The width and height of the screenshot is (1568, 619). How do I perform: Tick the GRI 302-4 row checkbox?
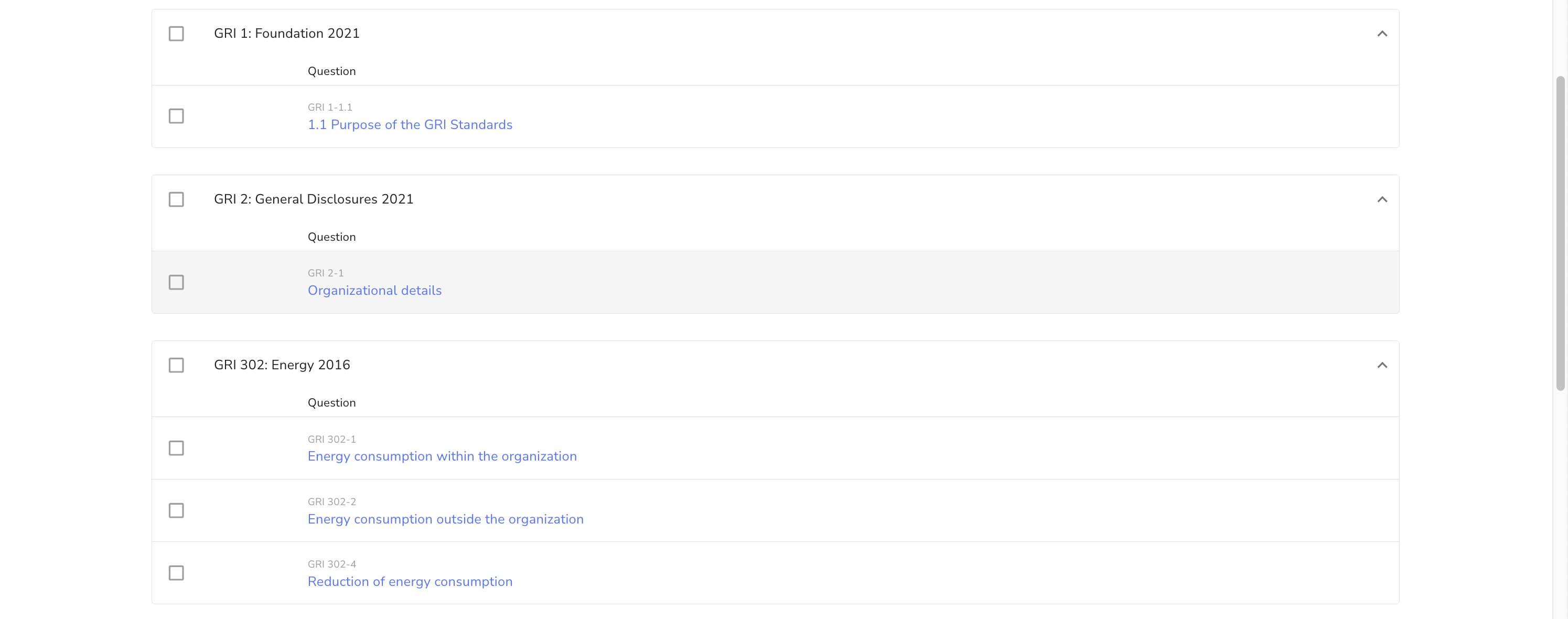176,573
